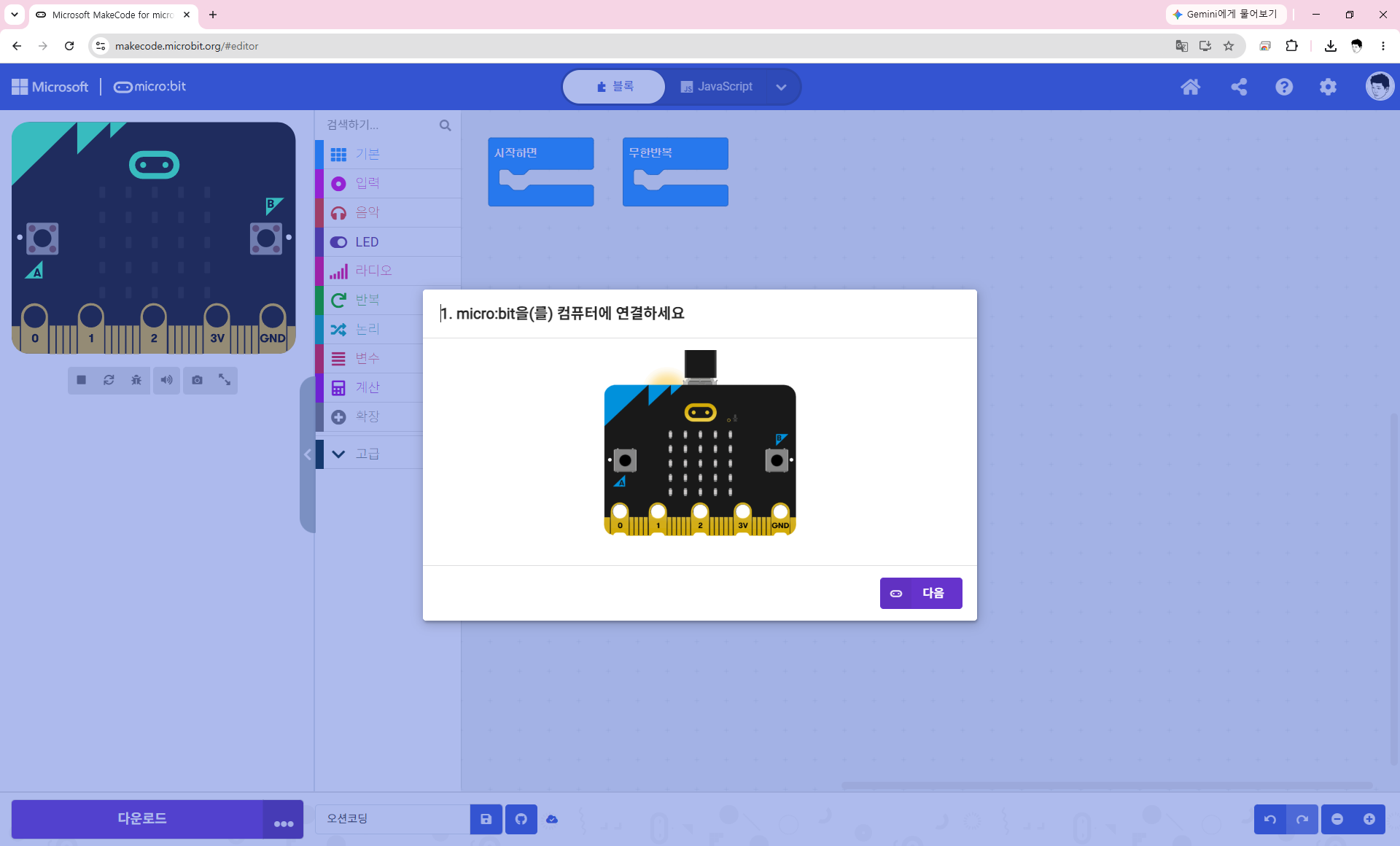Click the micro:bit logo link
The height and width of the screenshot is (846, 1400).
click(149, 87)
